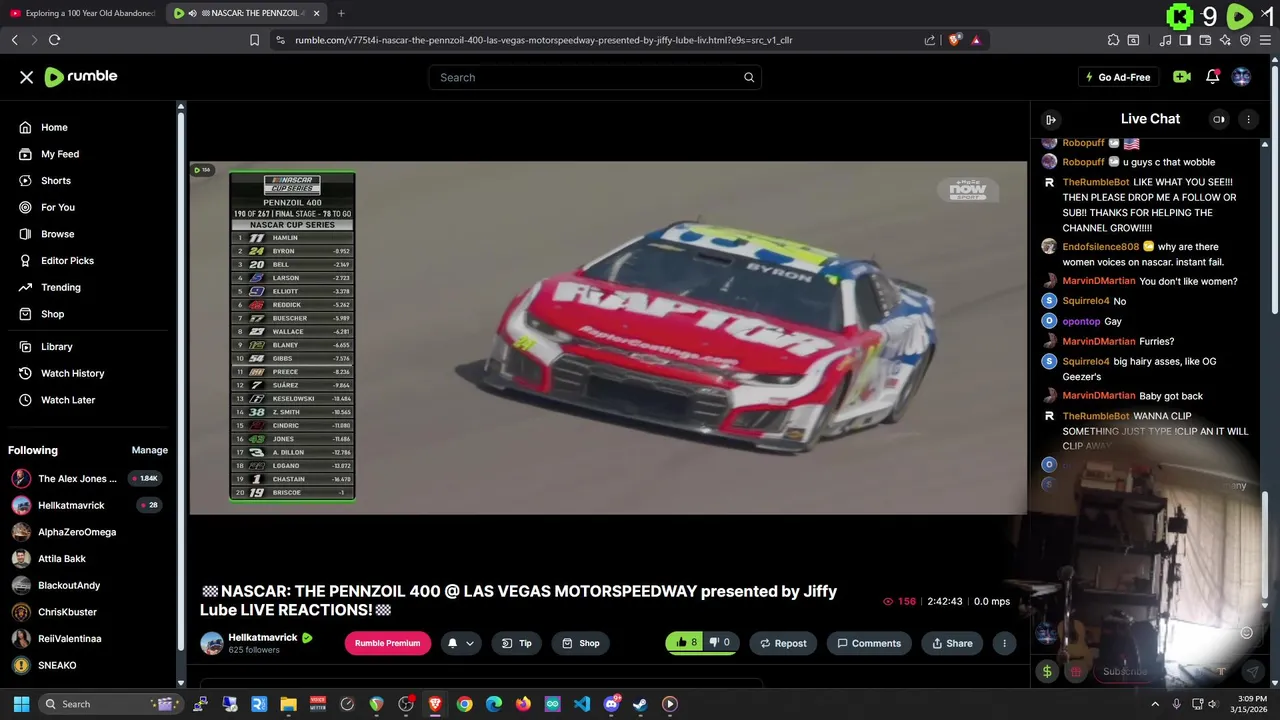1280x720 pixels.
Task: Go back with the browser back arrow
Action: pyautogui.click(x=14, y=40)
